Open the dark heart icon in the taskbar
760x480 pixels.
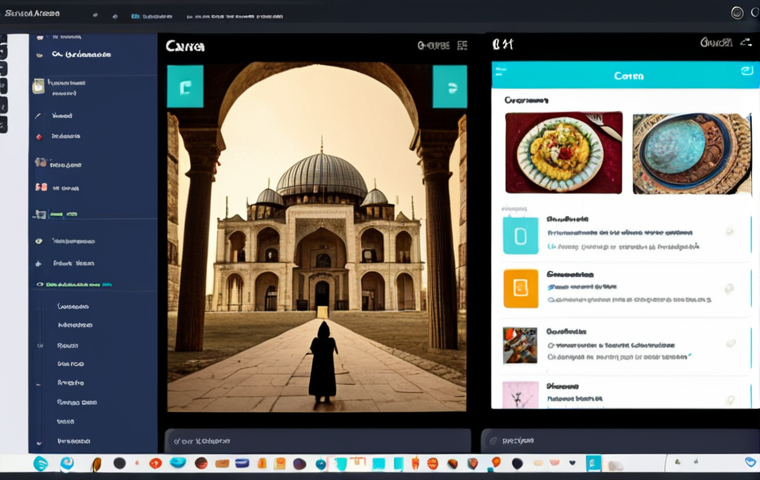point(572,463)
